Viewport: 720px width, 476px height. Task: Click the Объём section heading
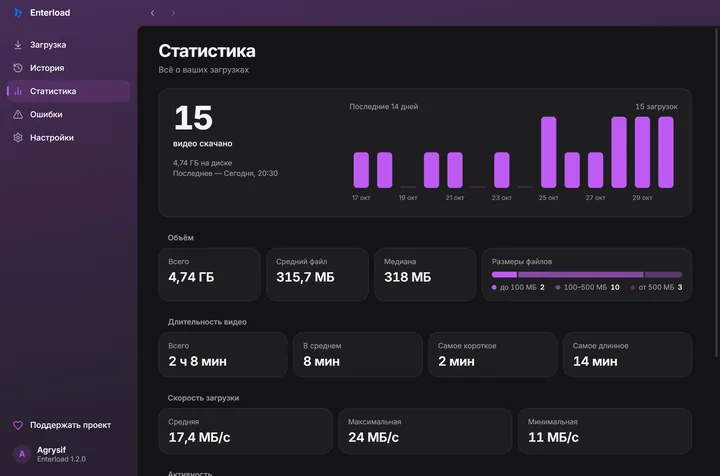click(x=180, y=238)
